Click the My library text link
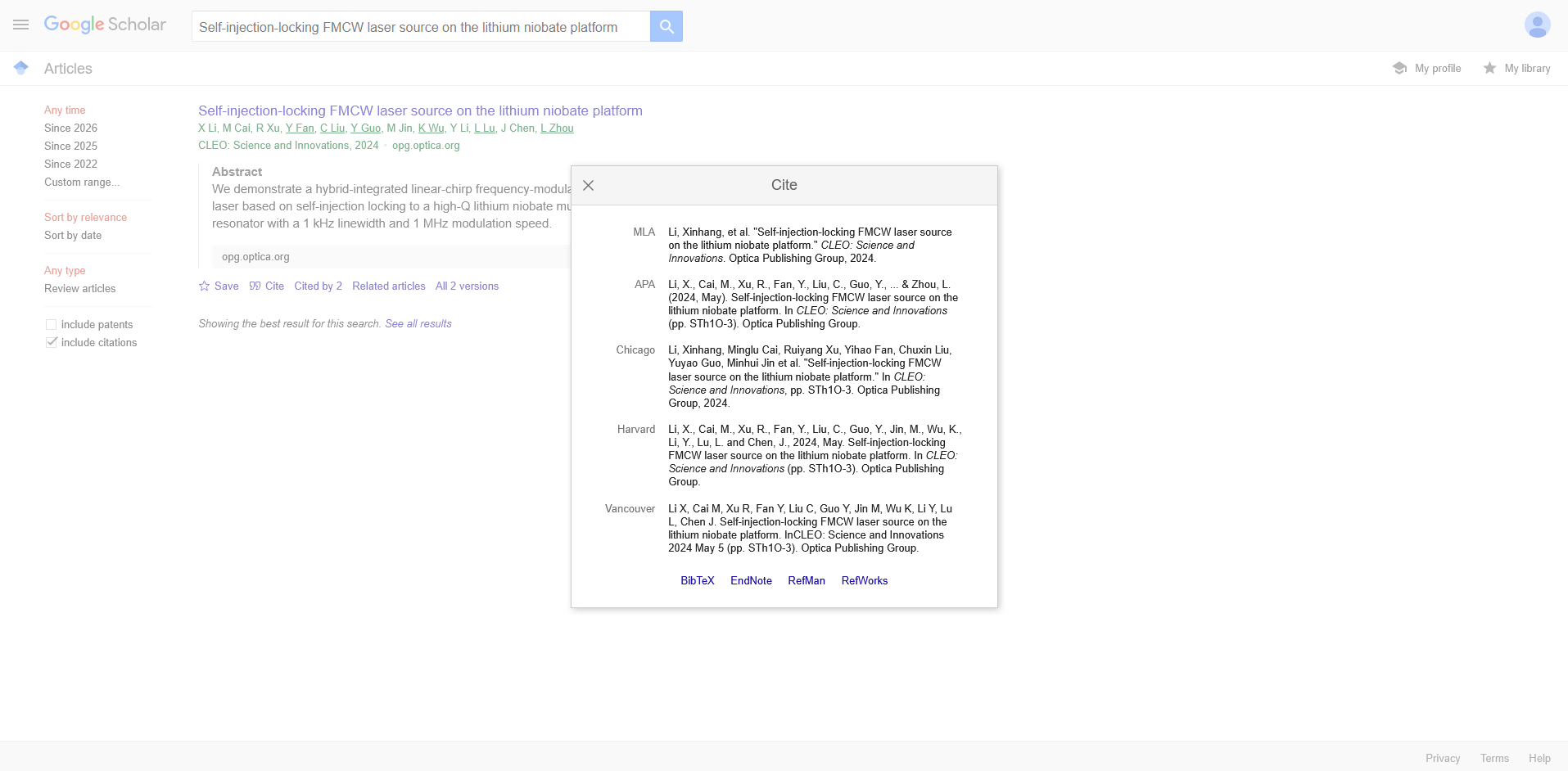 [x=1527, y=68]
